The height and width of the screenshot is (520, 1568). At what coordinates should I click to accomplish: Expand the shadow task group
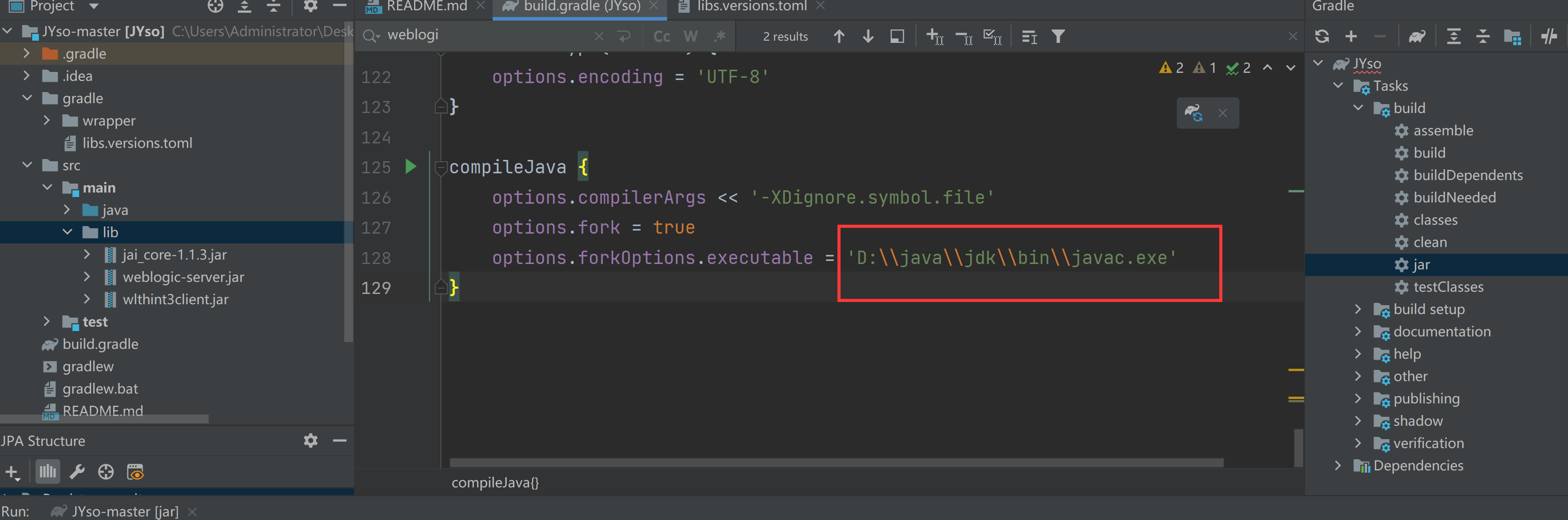click(1358, 420)
